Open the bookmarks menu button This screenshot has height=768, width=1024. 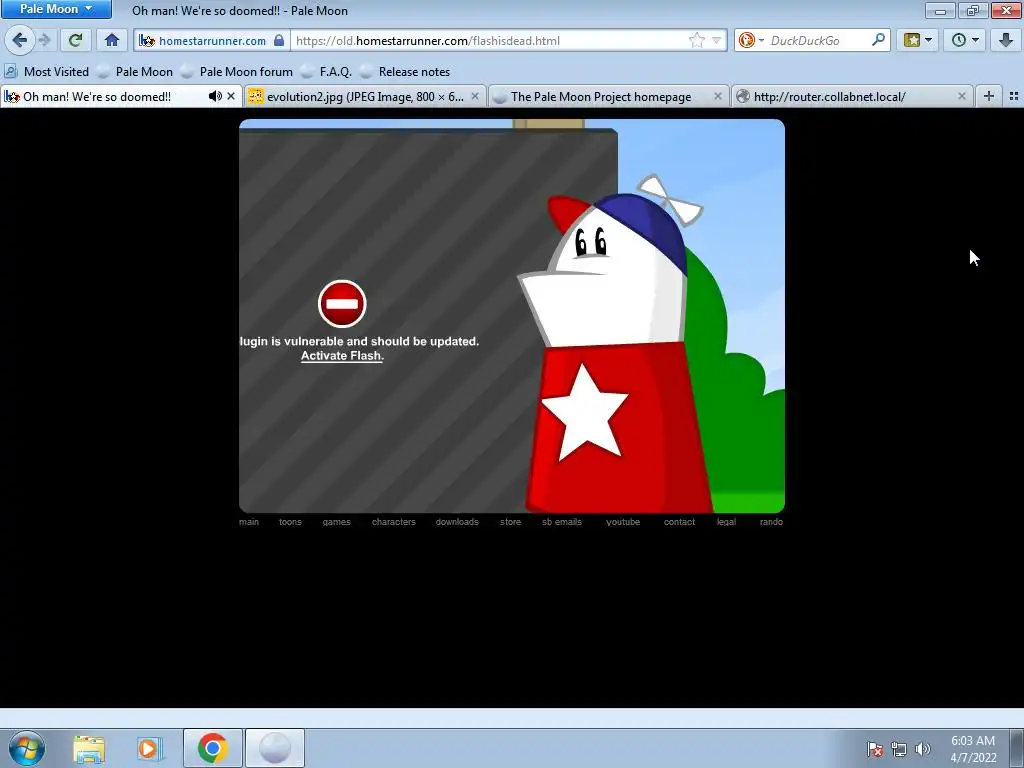(918, 40)
